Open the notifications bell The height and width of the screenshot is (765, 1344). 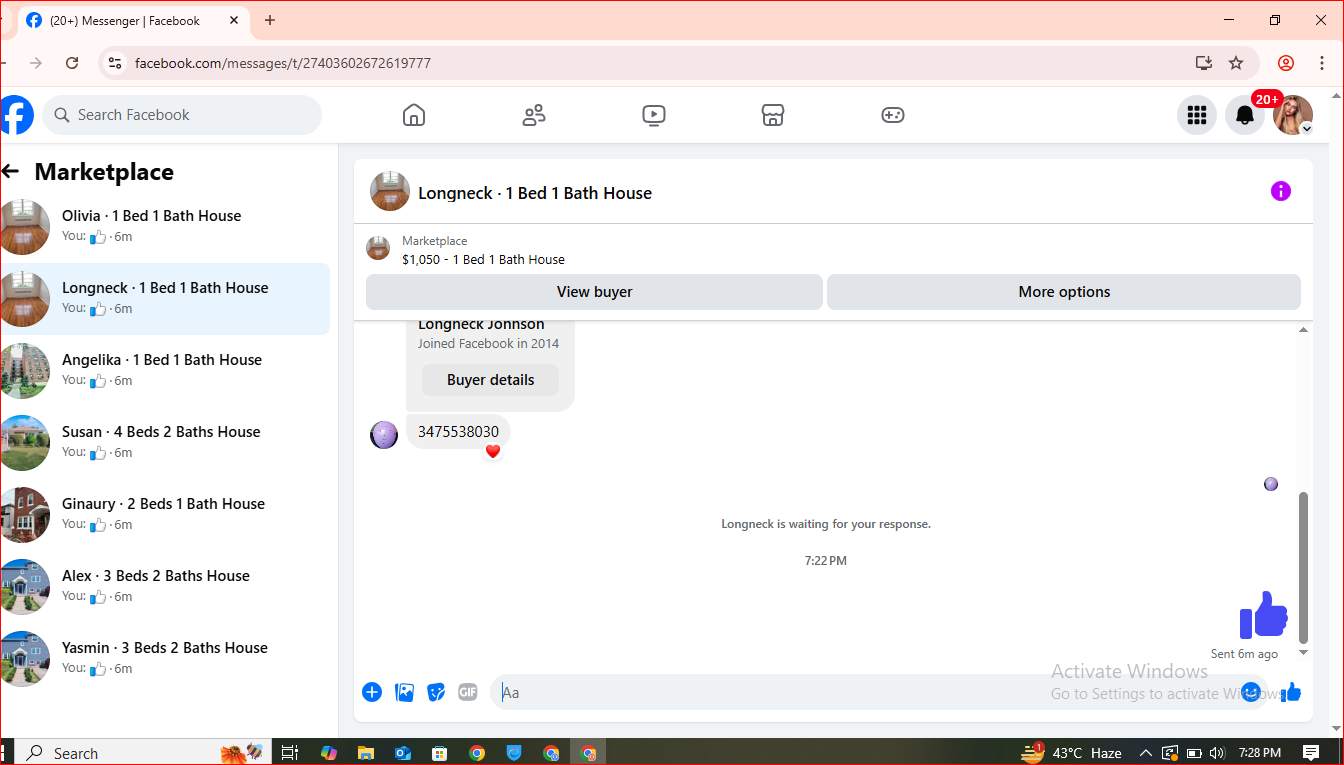pyautogui.click(x=1245, y=115)
